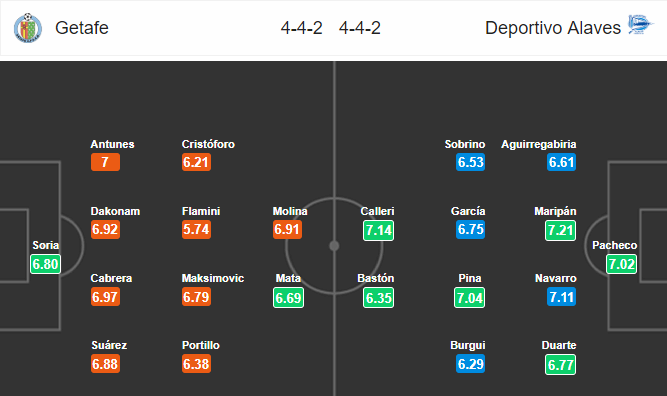Click Pina's 7.04 rating badge

click(x=469, y=298)
